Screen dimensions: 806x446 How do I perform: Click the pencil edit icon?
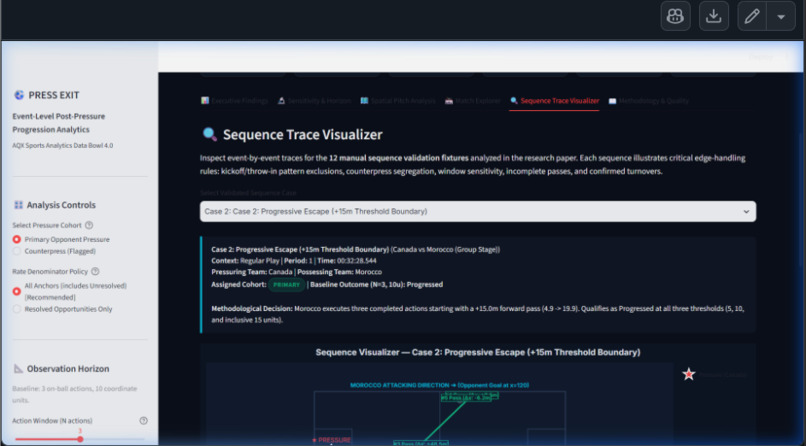click(752, 16)
